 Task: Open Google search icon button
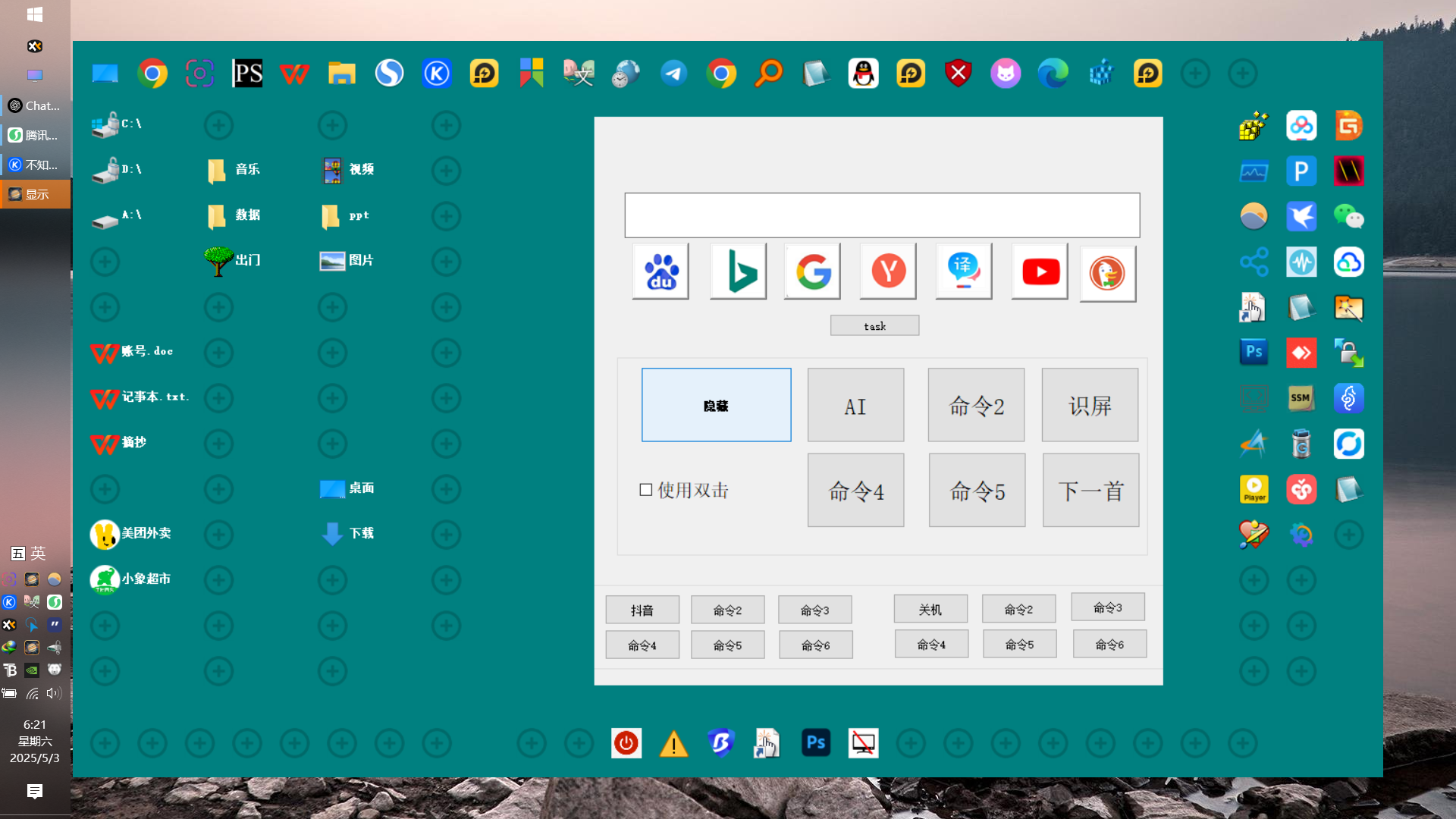(x=813, y=271)
